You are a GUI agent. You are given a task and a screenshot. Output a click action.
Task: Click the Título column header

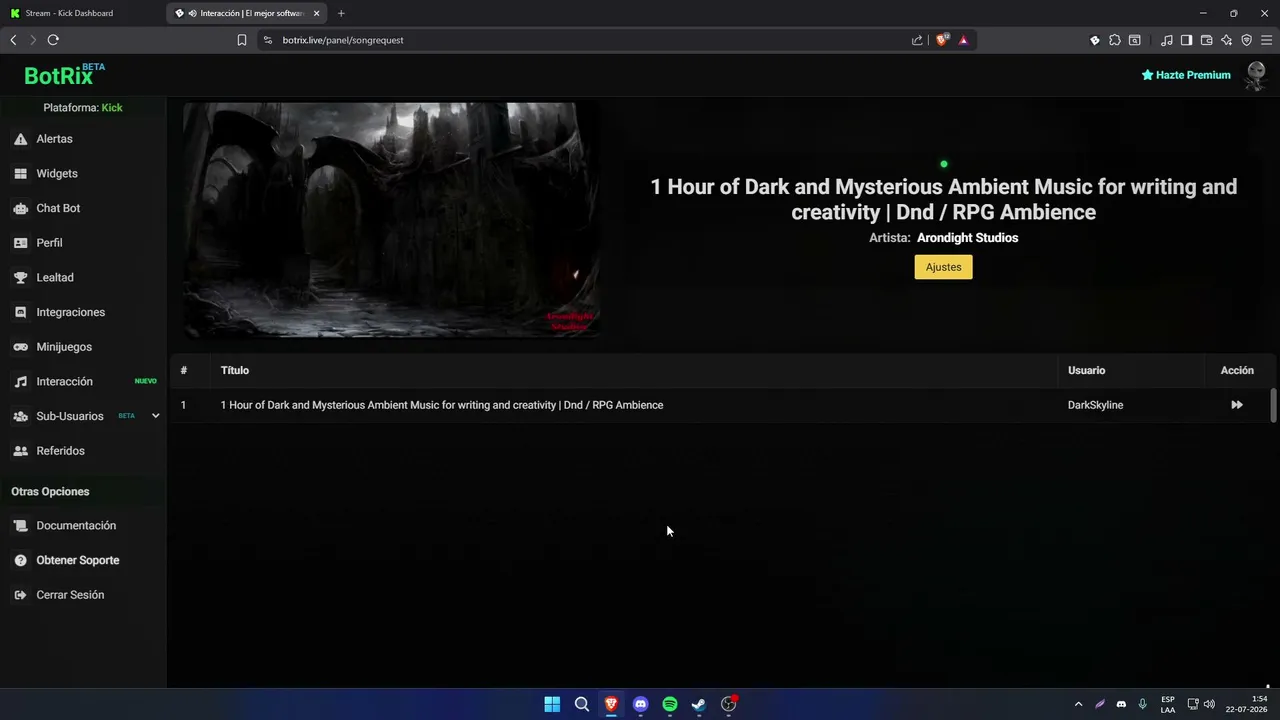point(235,371)
